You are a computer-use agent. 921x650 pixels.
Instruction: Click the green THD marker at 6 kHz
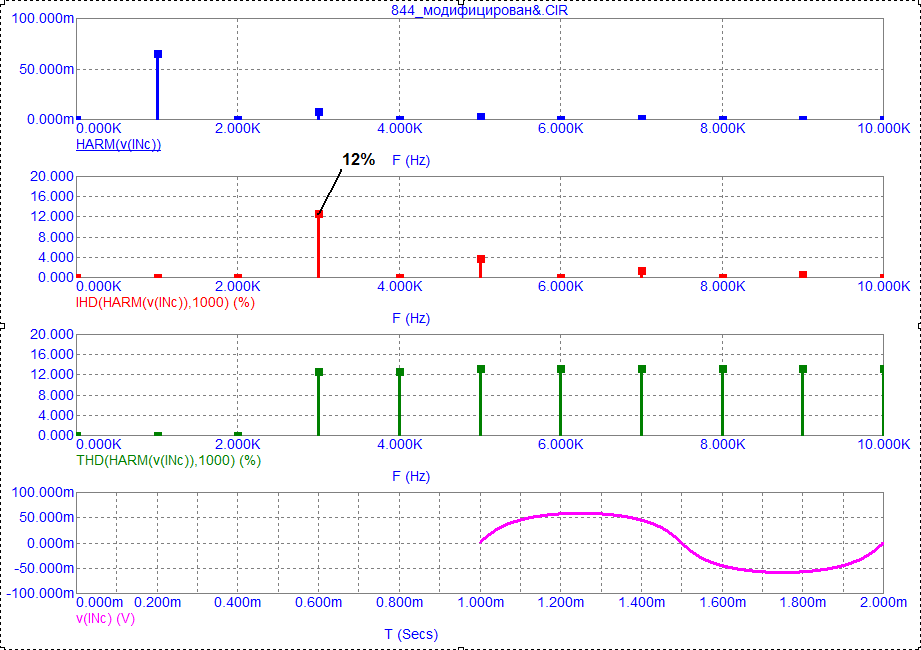(561, 369)
